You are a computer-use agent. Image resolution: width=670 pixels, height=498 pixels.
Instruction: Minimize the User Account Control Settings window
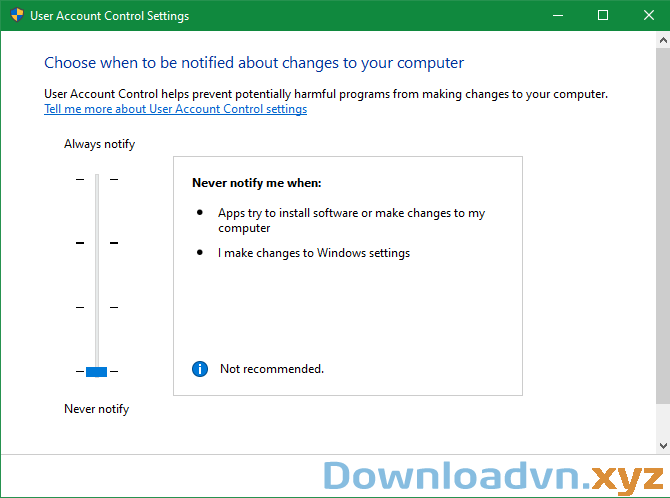558,15
